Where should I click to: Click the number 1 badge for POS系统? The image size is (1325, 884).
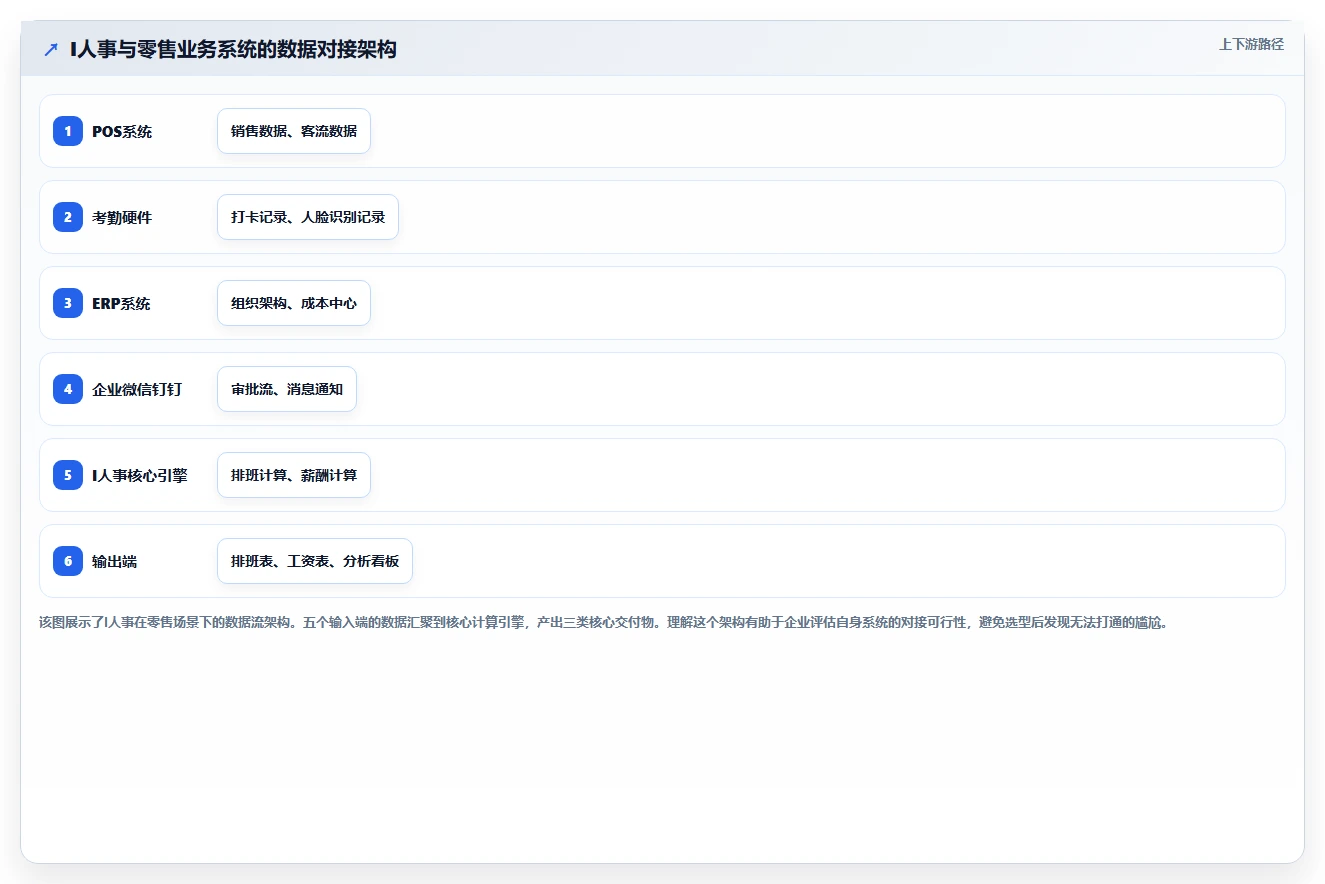pos(68,131)
